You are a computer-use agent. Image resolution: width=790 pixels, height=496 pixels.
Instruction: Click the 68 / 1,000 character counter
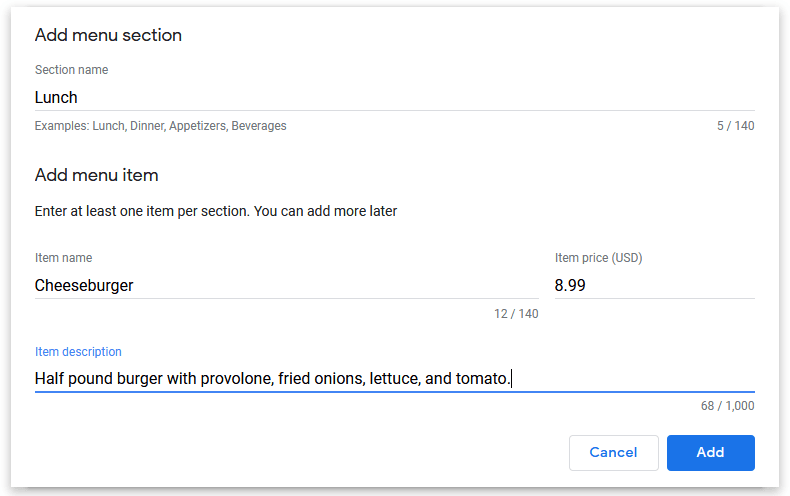727,406
